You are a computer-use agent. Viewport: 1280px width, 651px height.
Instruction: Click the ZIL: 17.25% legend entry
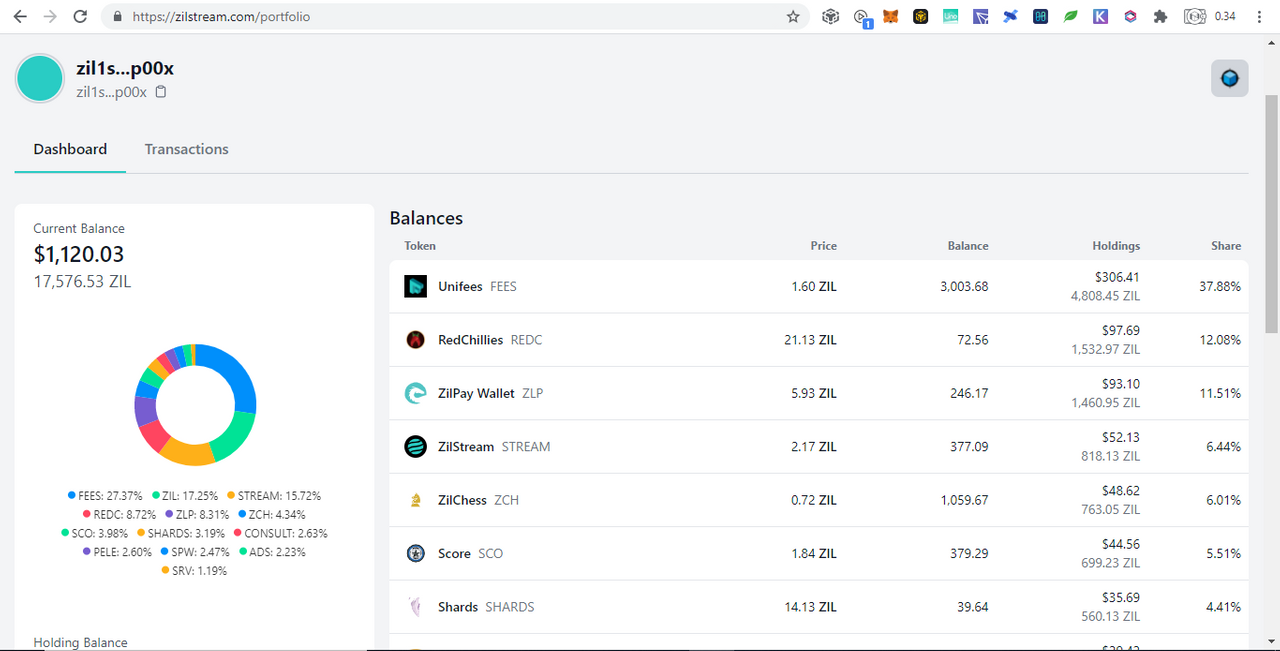click(x=185, y=495)
